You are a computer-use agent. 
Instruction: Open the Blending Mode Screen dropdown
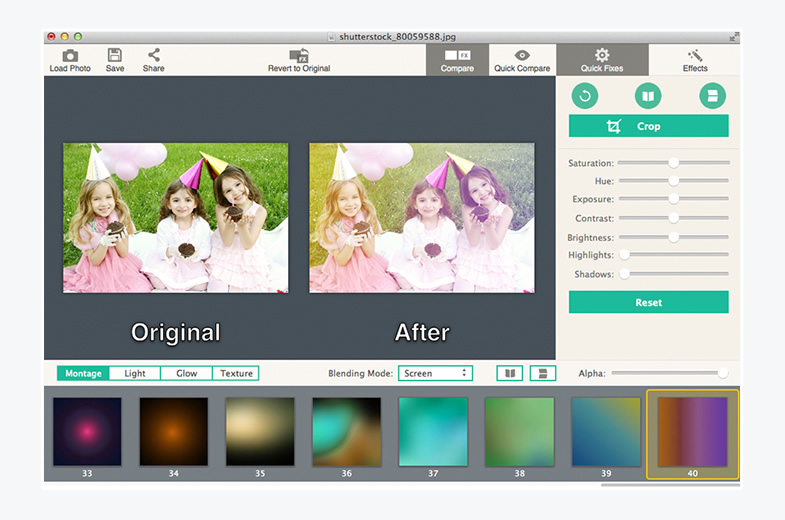coord(435,373)
